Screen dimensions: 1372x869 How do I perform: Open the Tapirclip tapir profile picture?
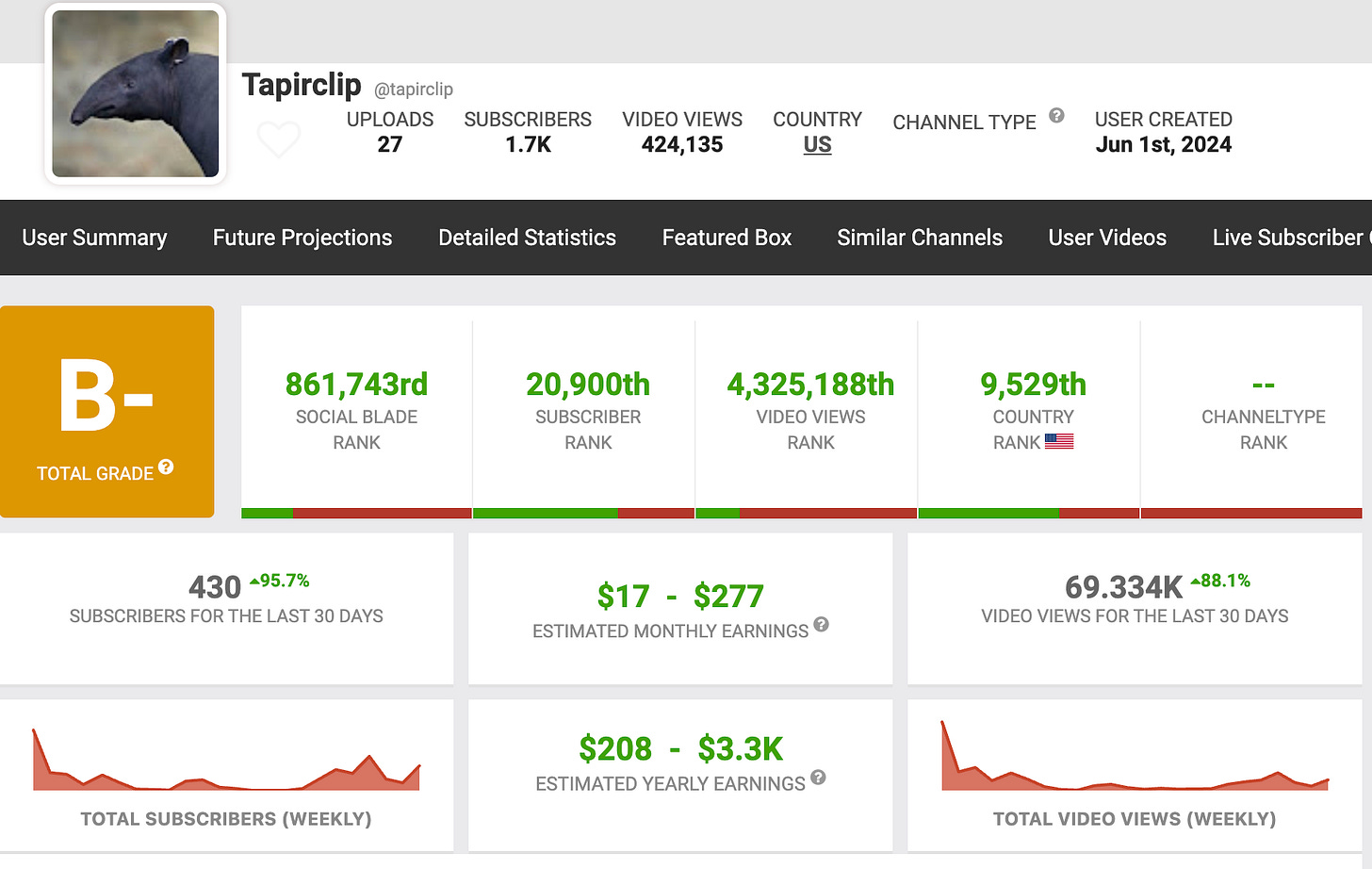point(136,93)
